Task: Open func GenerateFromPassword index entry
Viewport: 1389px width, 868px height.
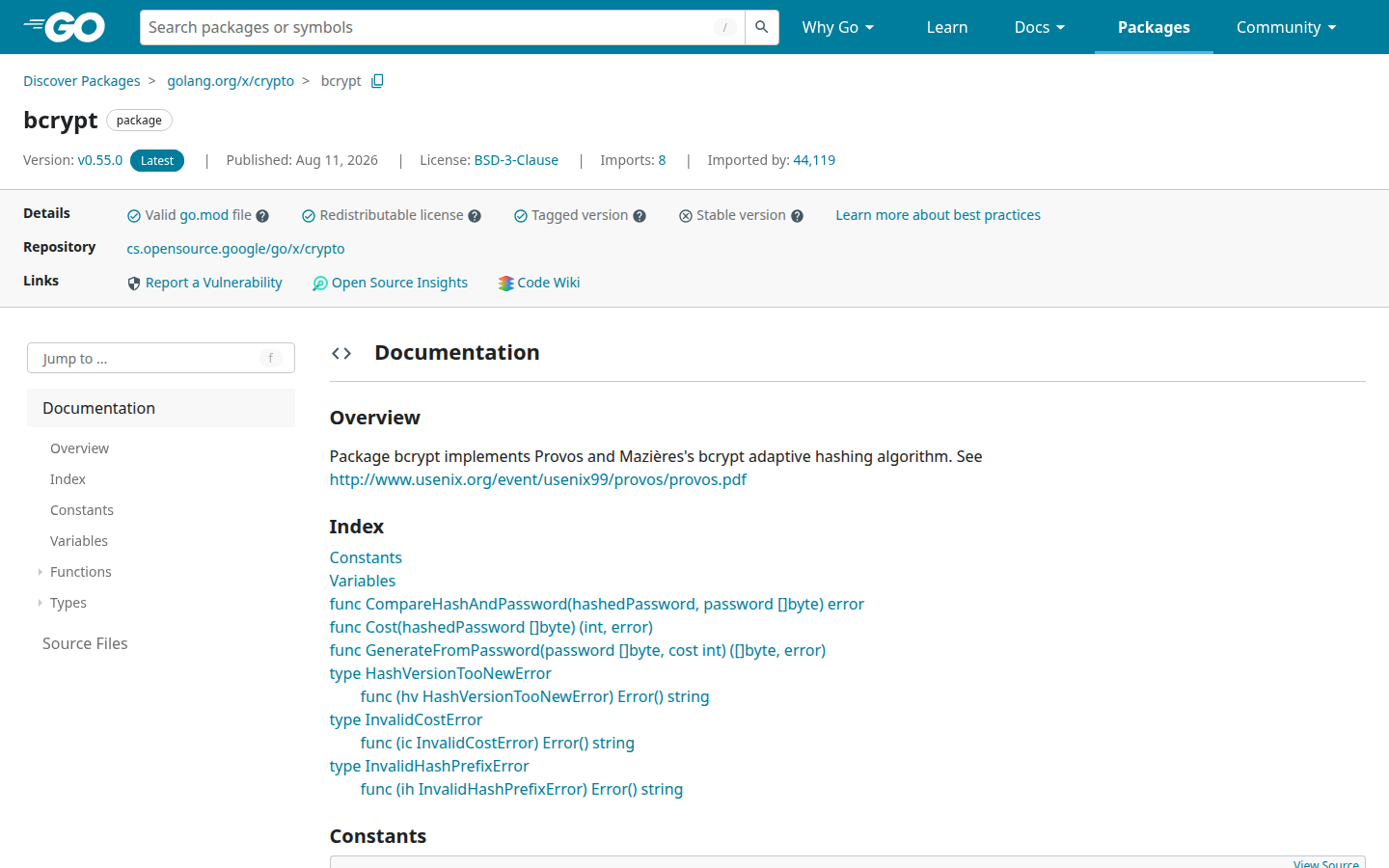Action: point(578,650)
